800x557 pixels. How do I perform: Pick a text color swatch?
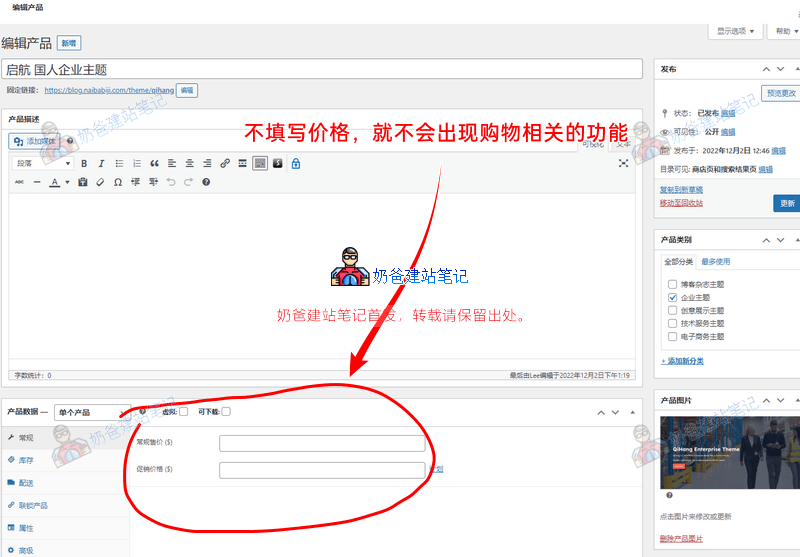point(55,182)
